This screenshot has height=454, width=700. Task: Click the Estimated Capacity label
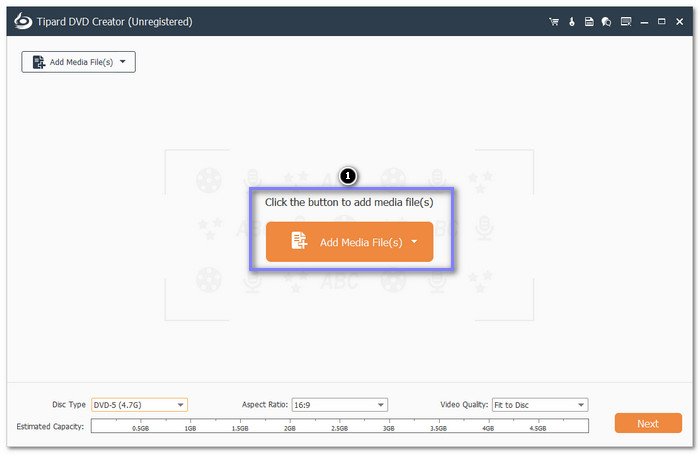pyautogui.click(x=50, y=426)
